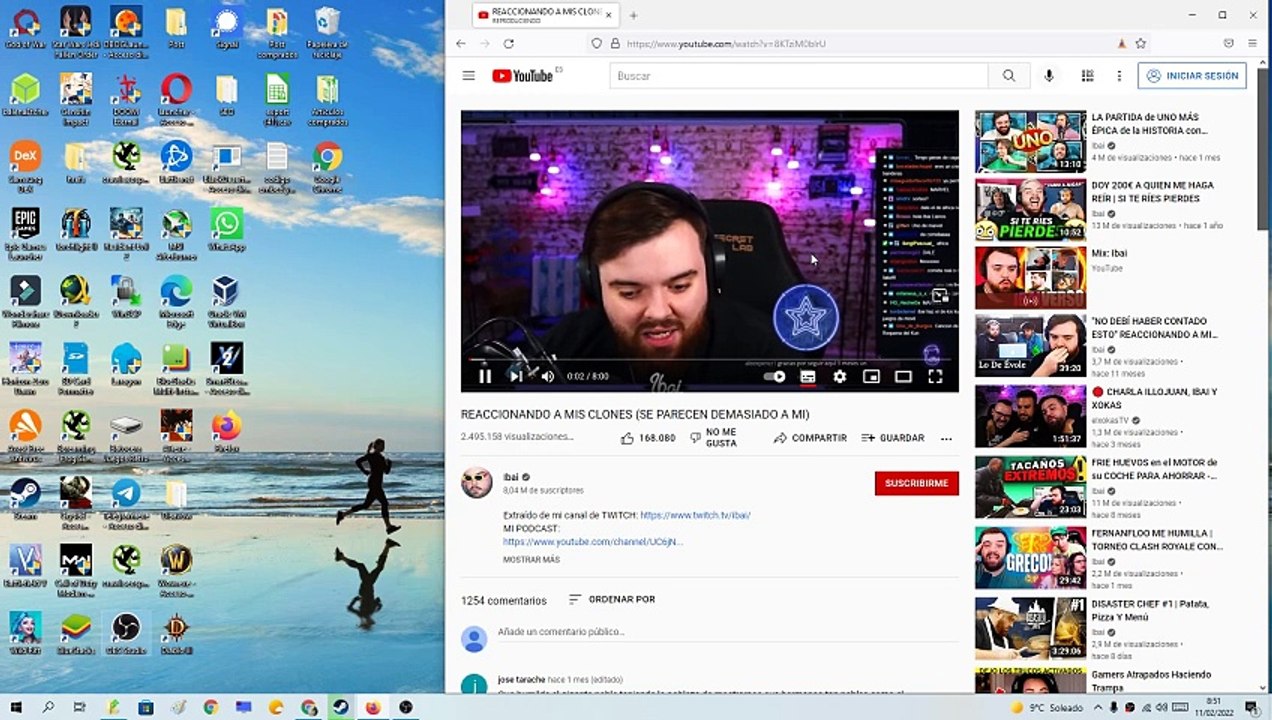Viewport: 1272px width, 720px height.
Task: Open the notification center in the taskbar
Action: 1251,707
